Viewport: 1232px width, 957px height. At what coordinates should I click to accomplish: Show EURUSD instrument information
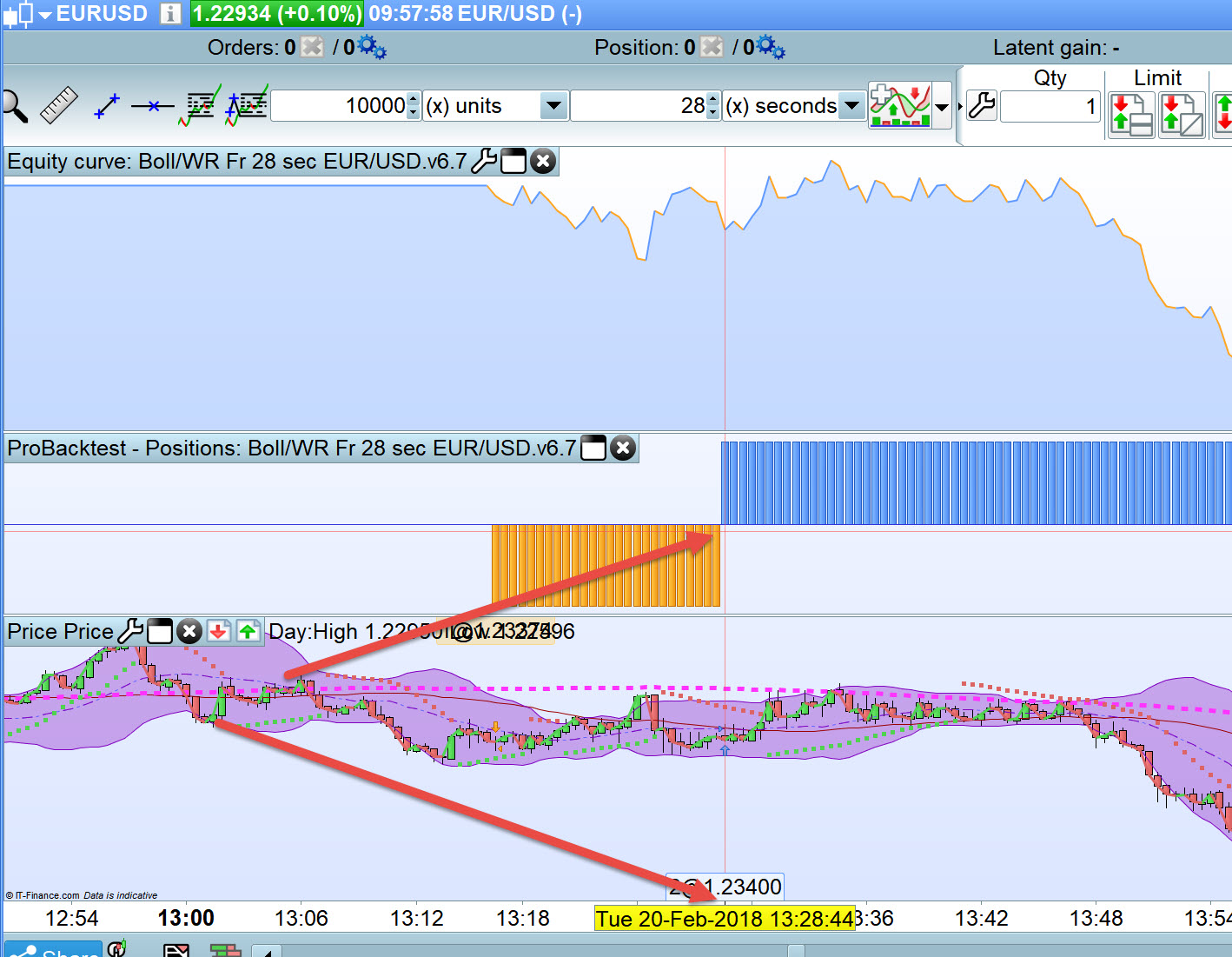click(170, 14)
